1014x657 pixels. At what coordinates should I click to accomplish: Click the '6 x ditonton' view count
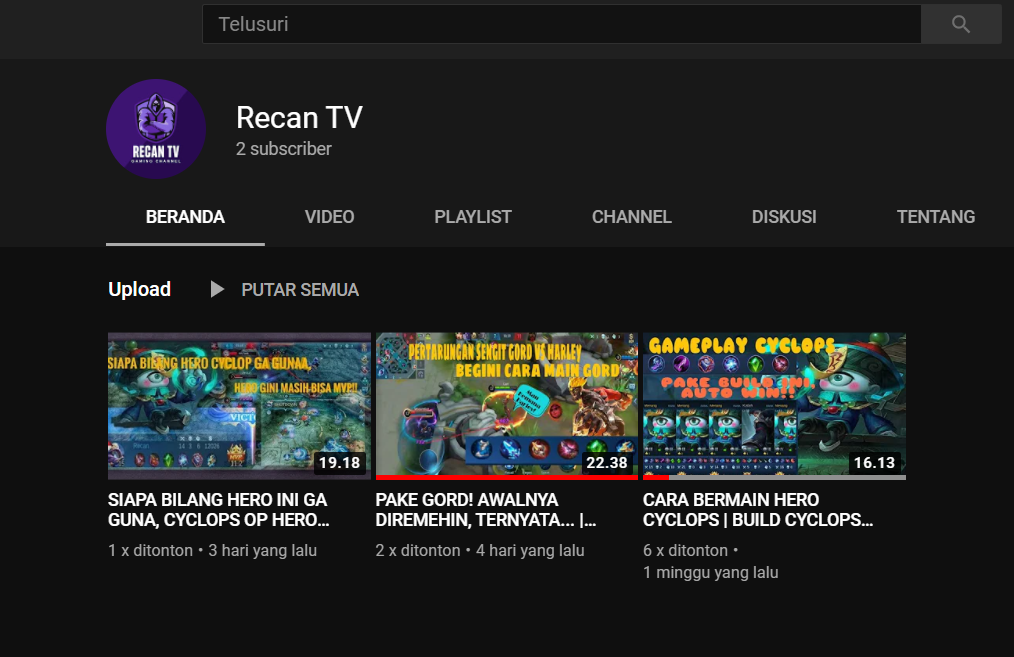coord(685,550)
